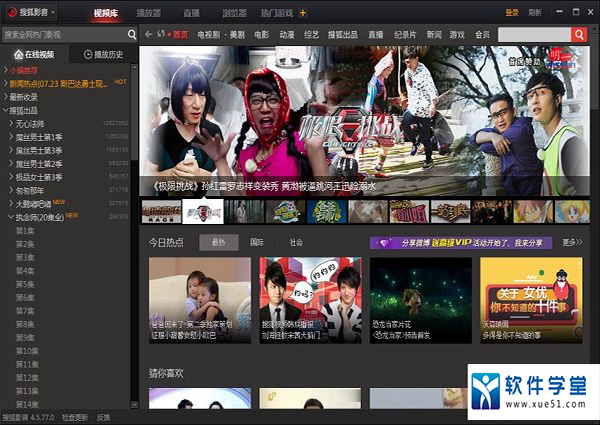Select the 国际 filter tab
The width and height of the screenshot is (600, 425).
coord(257,243)
